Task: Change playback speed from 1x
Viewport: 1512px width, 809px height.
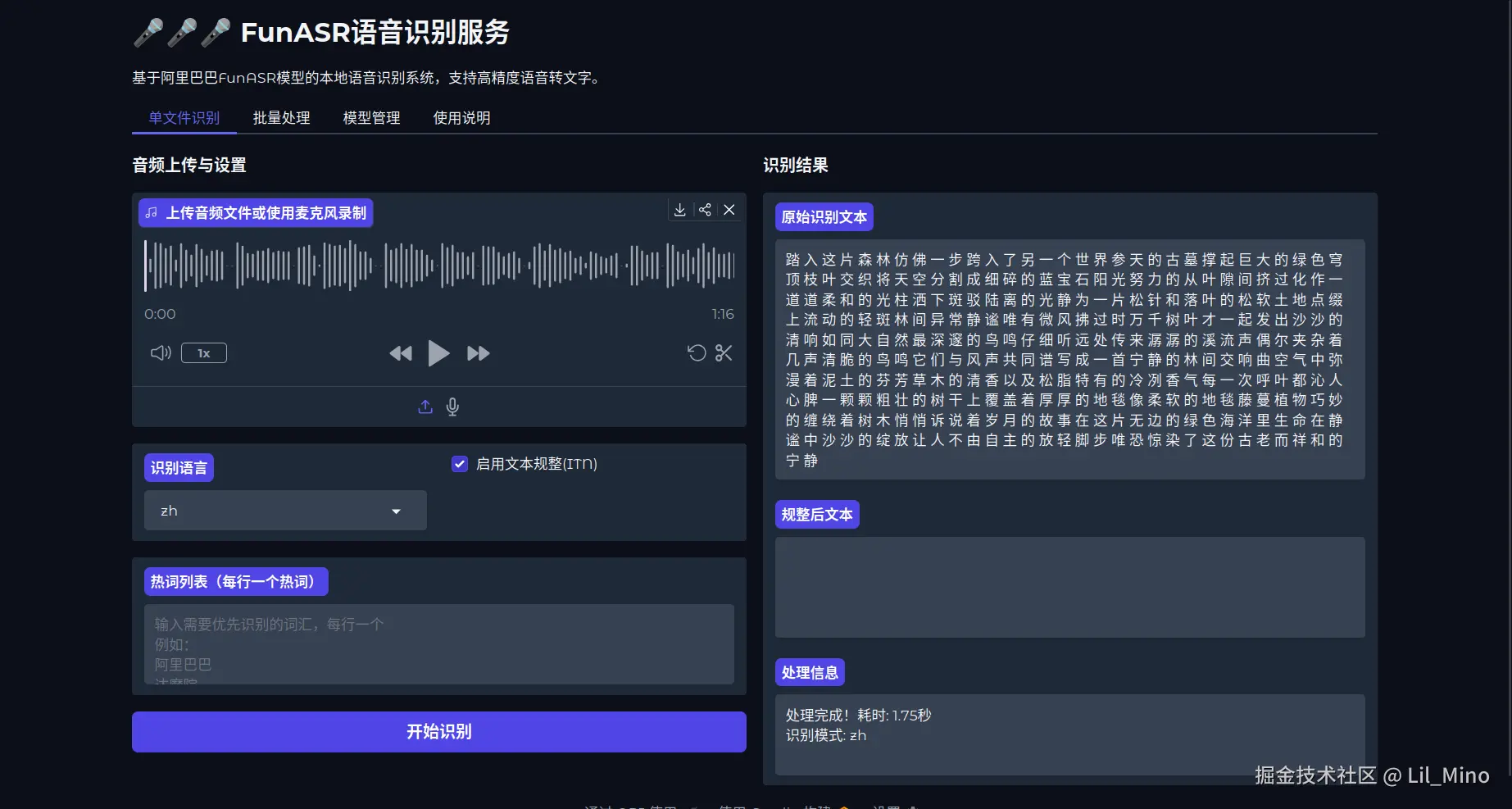Action: 204,353
